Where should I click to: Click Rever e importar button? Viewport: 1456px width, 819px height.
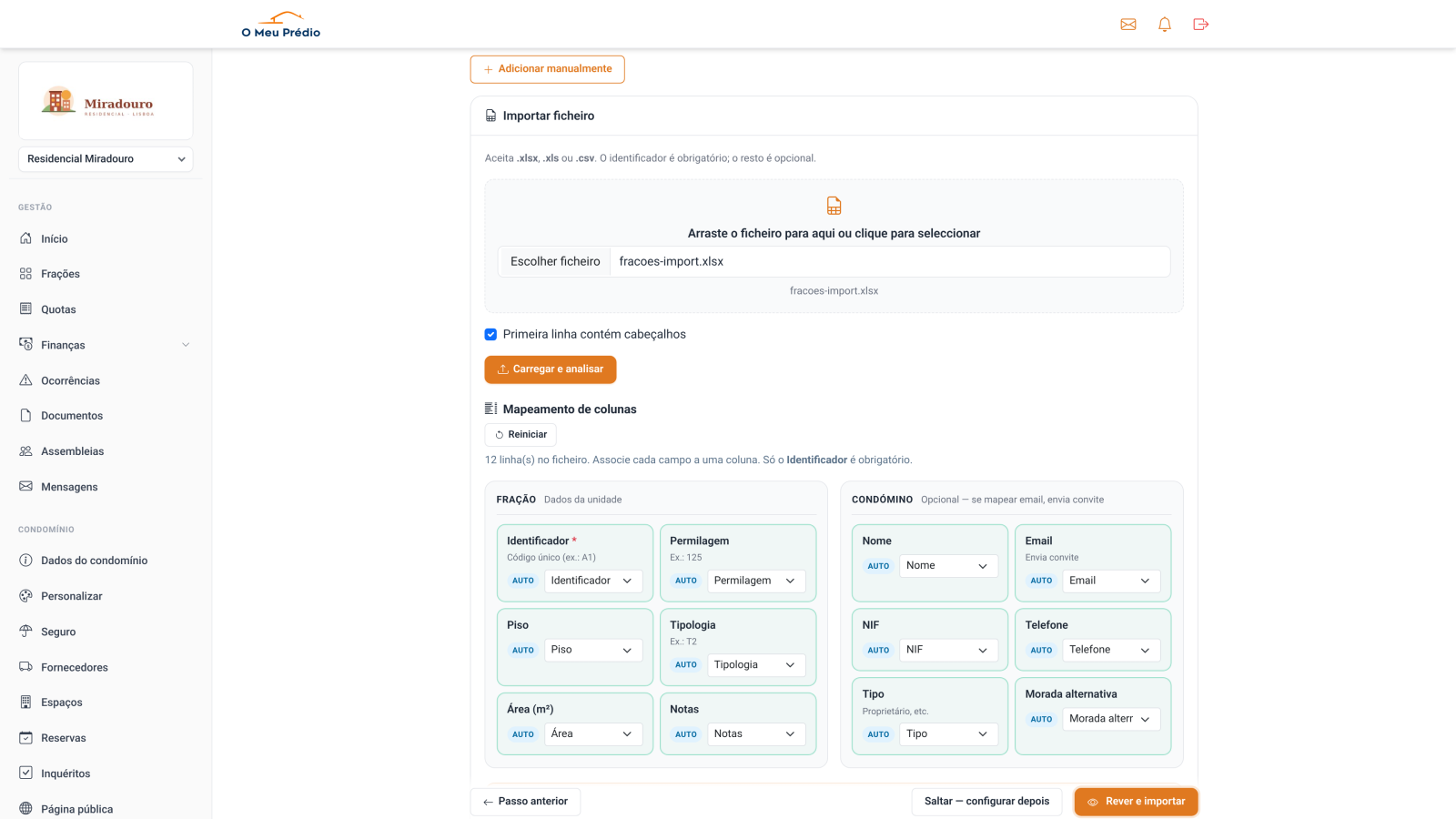coord(1137,802)
